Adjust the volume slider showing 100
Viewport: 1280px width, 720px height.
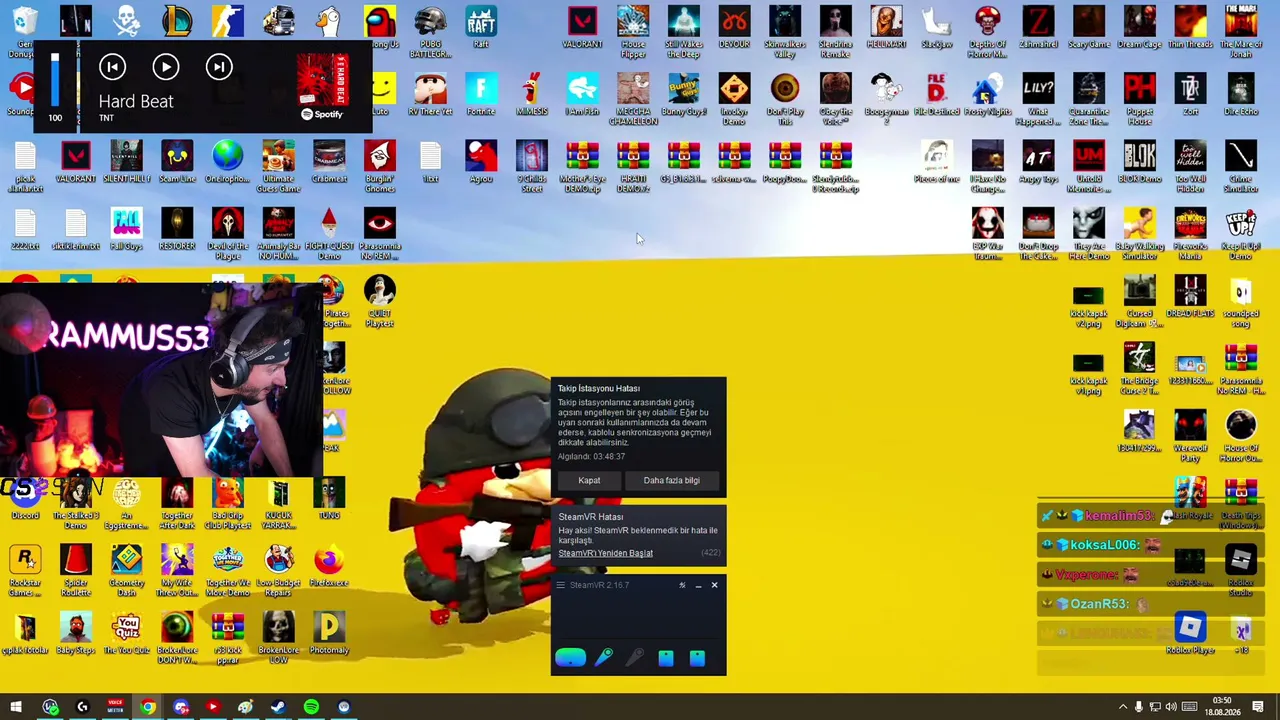click(55, 80)
